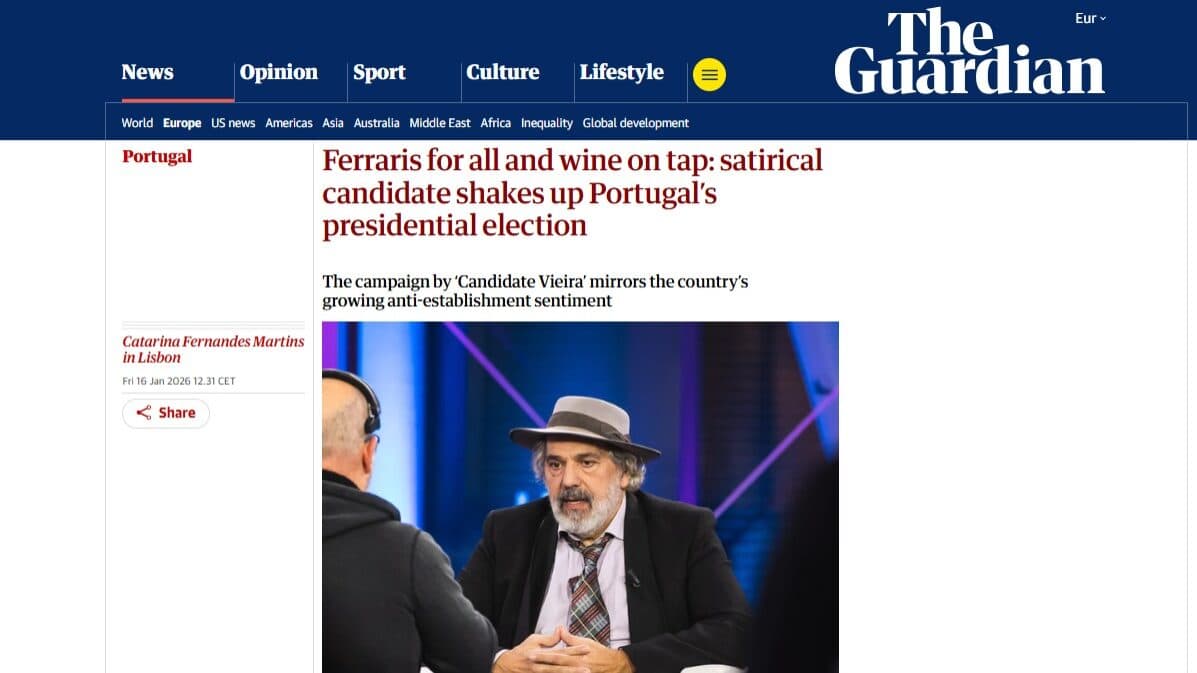The image size is (1197, 673).
Task: Open the chevron next to Eur
Action: (1103, 17)
